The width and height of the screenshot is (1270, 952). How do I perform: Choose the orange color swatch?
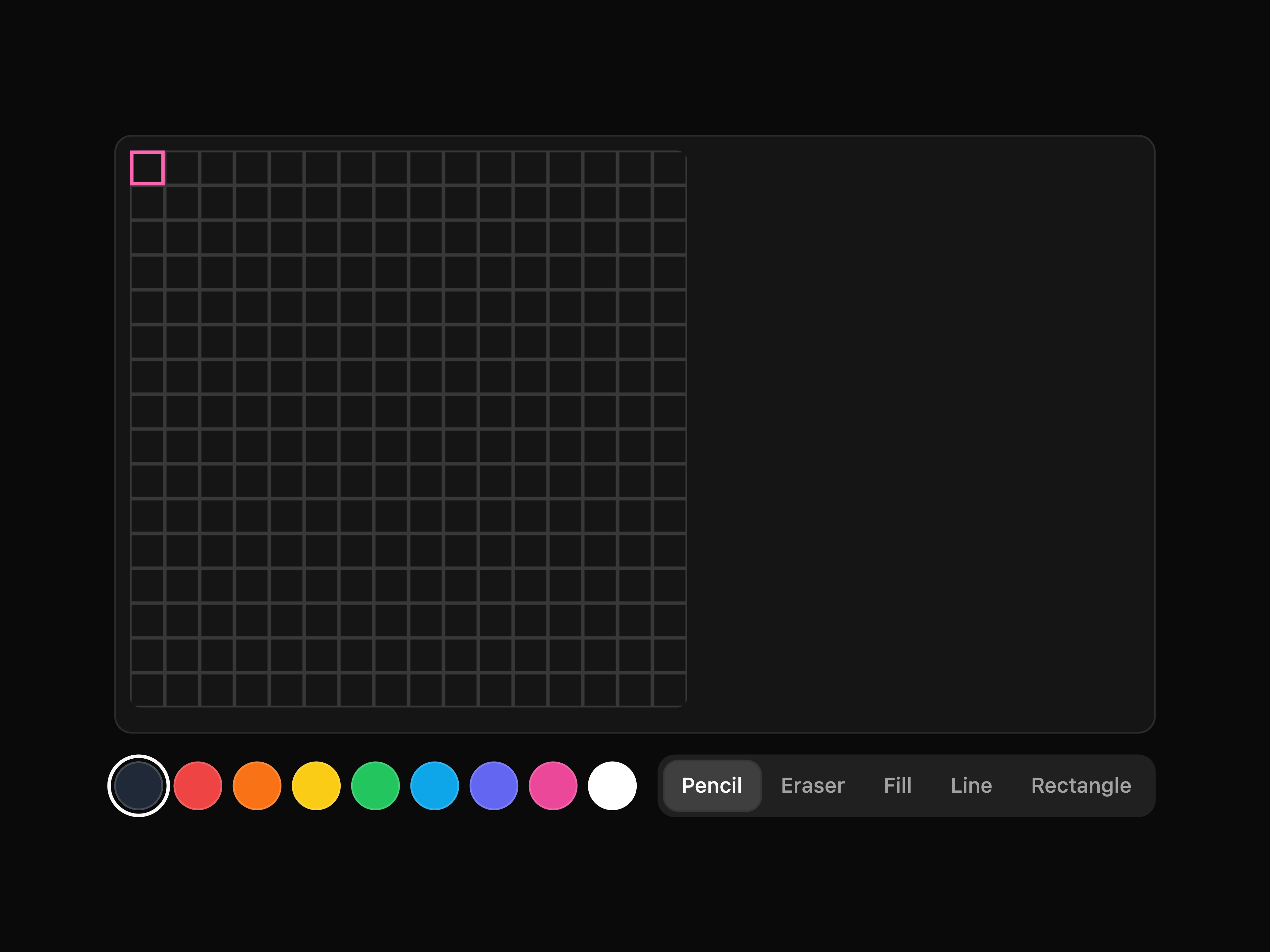pos(257,786)
